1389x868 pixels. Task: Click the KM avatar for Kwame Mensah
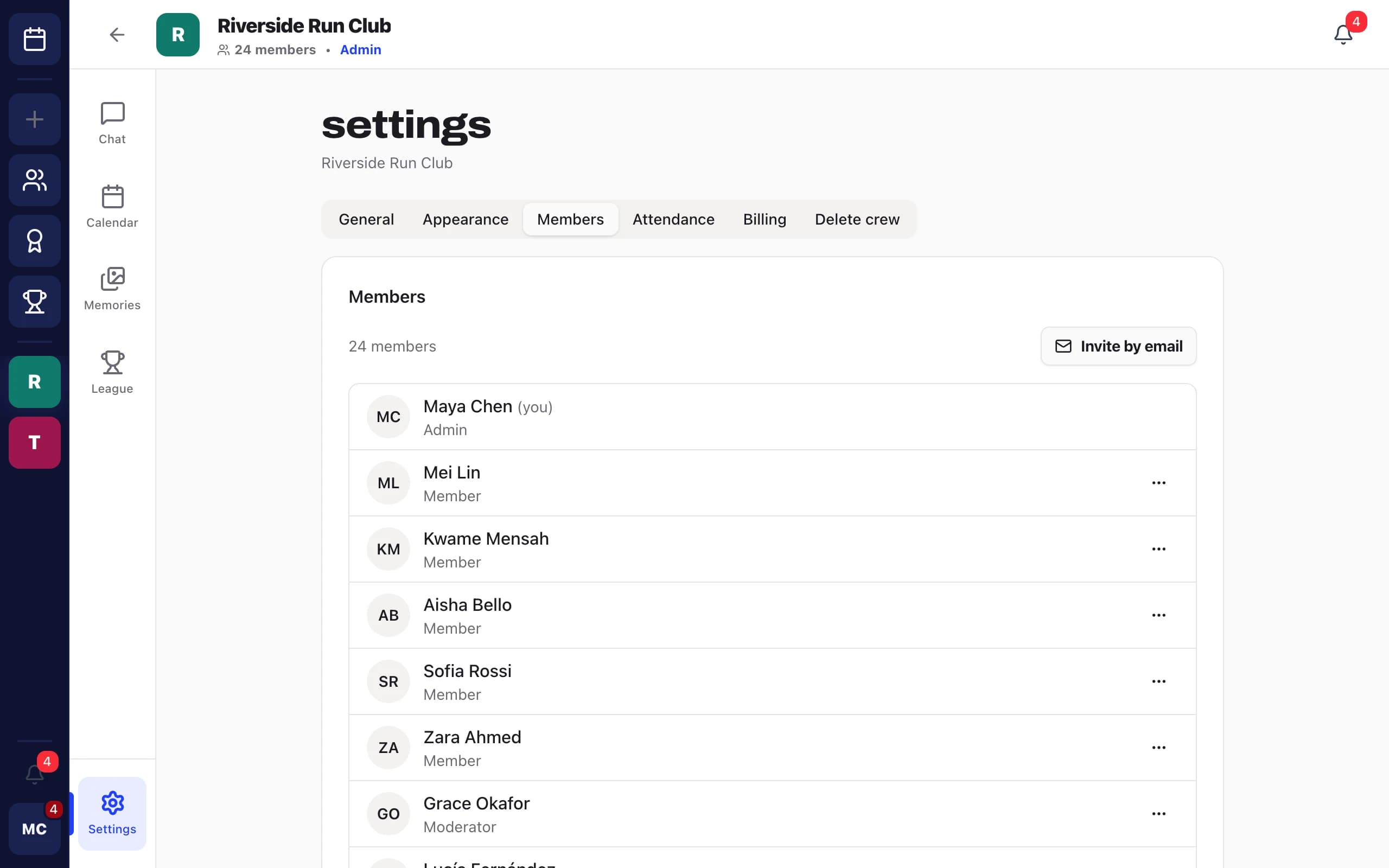[x=388, y=549]
